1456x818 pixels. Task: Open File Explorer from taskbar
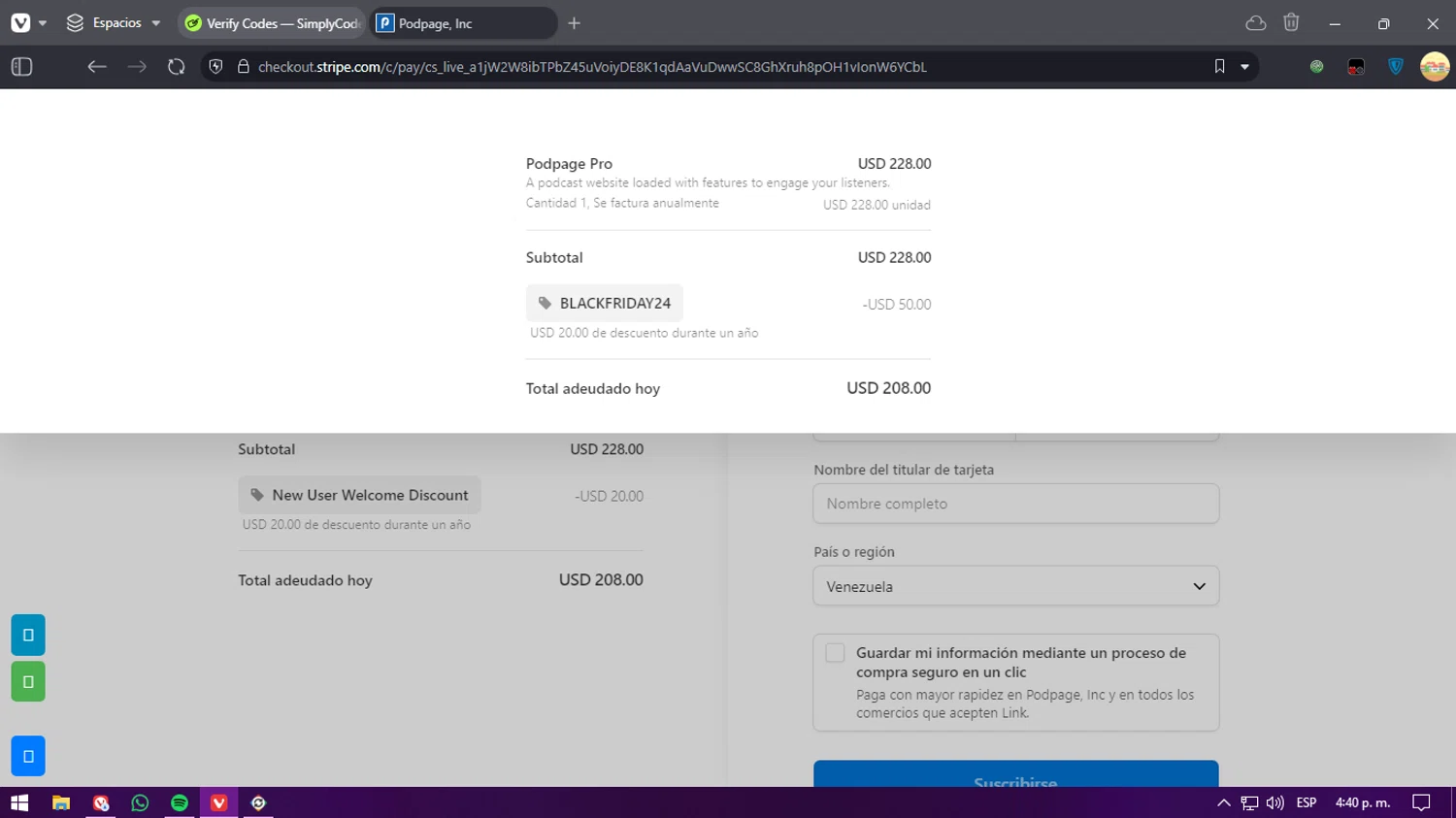(x=61, y=802)
